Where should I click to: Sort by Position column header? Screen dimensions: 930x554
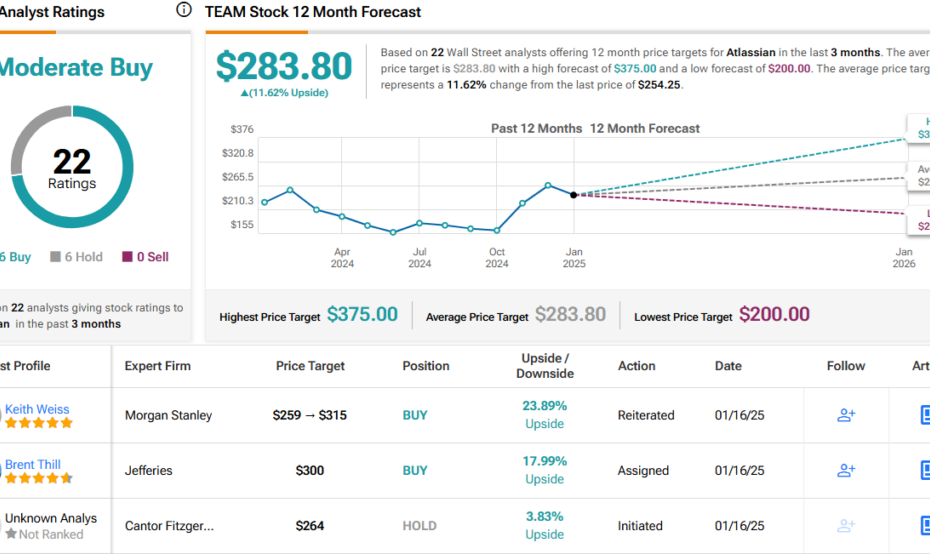[x=426, y=366]
